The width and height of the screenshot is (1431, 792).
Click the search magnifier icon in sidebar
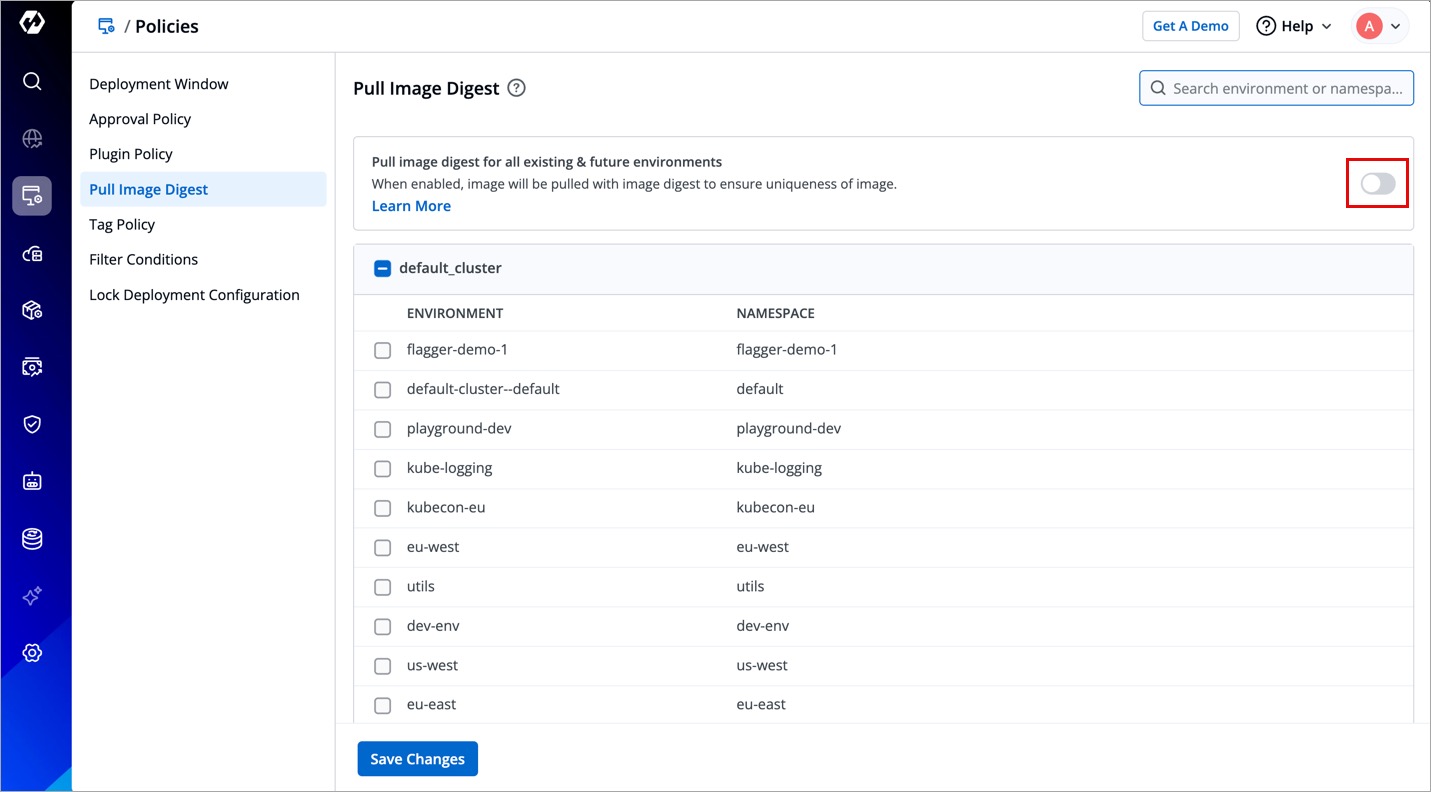click(x=32, y=81)
